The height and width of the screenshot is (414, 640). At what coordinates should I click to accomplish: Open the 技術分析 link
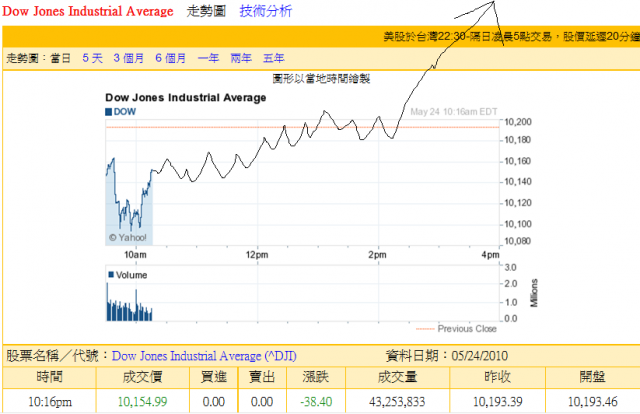click(x=265, y=11)
